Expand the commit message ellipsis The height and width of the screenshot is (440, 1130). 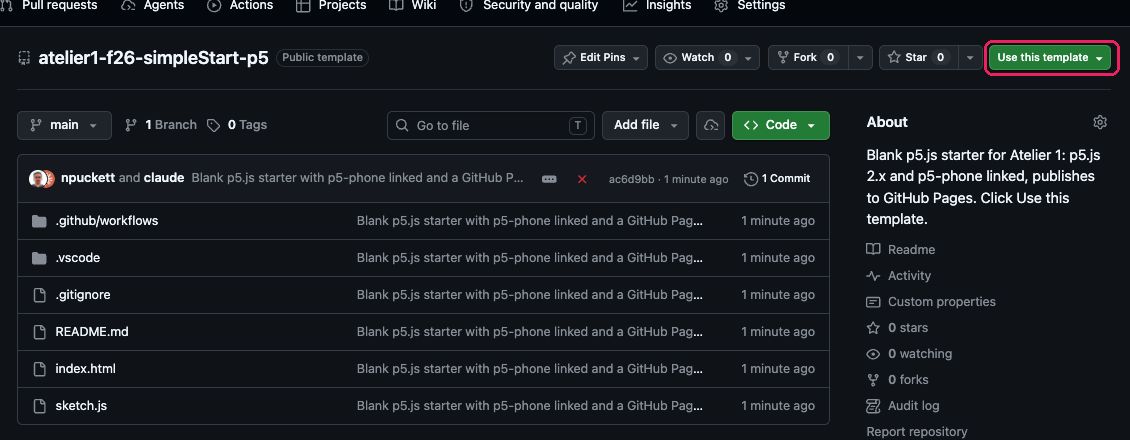549,179
